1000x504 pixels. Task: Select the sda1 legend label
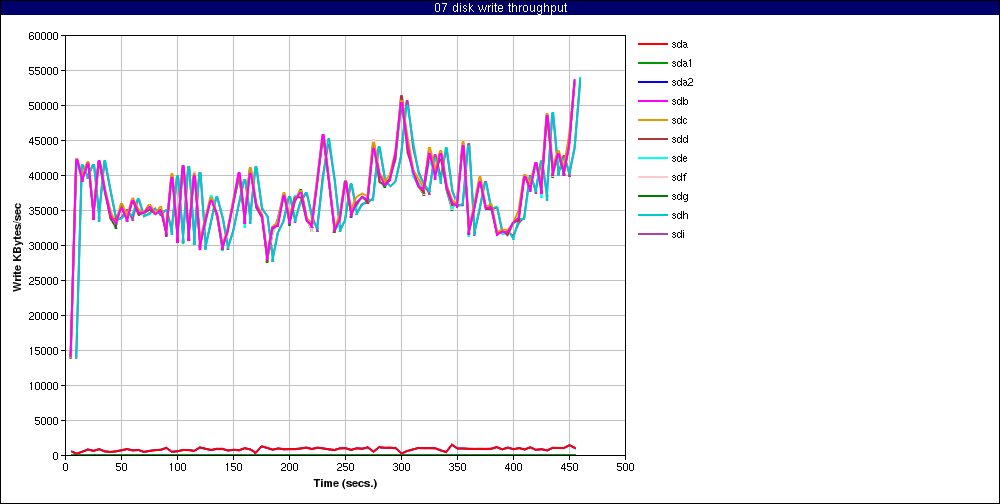[x=682, y=63]
